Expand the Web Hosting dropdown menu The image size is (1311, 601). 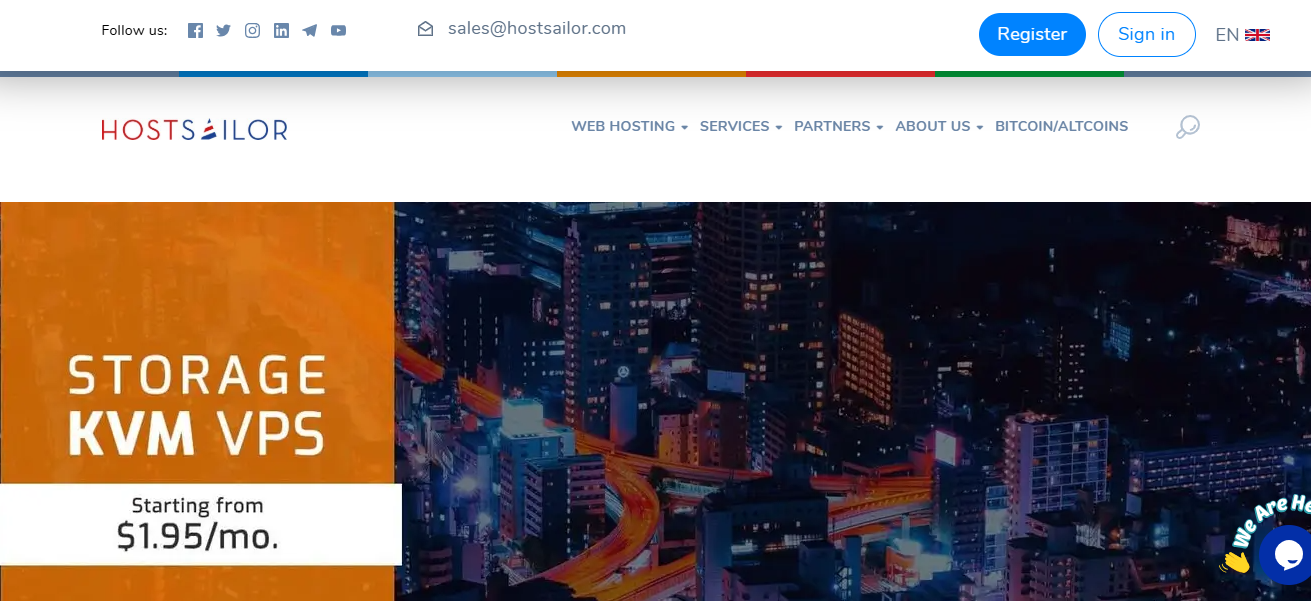(x=629, y=126)
